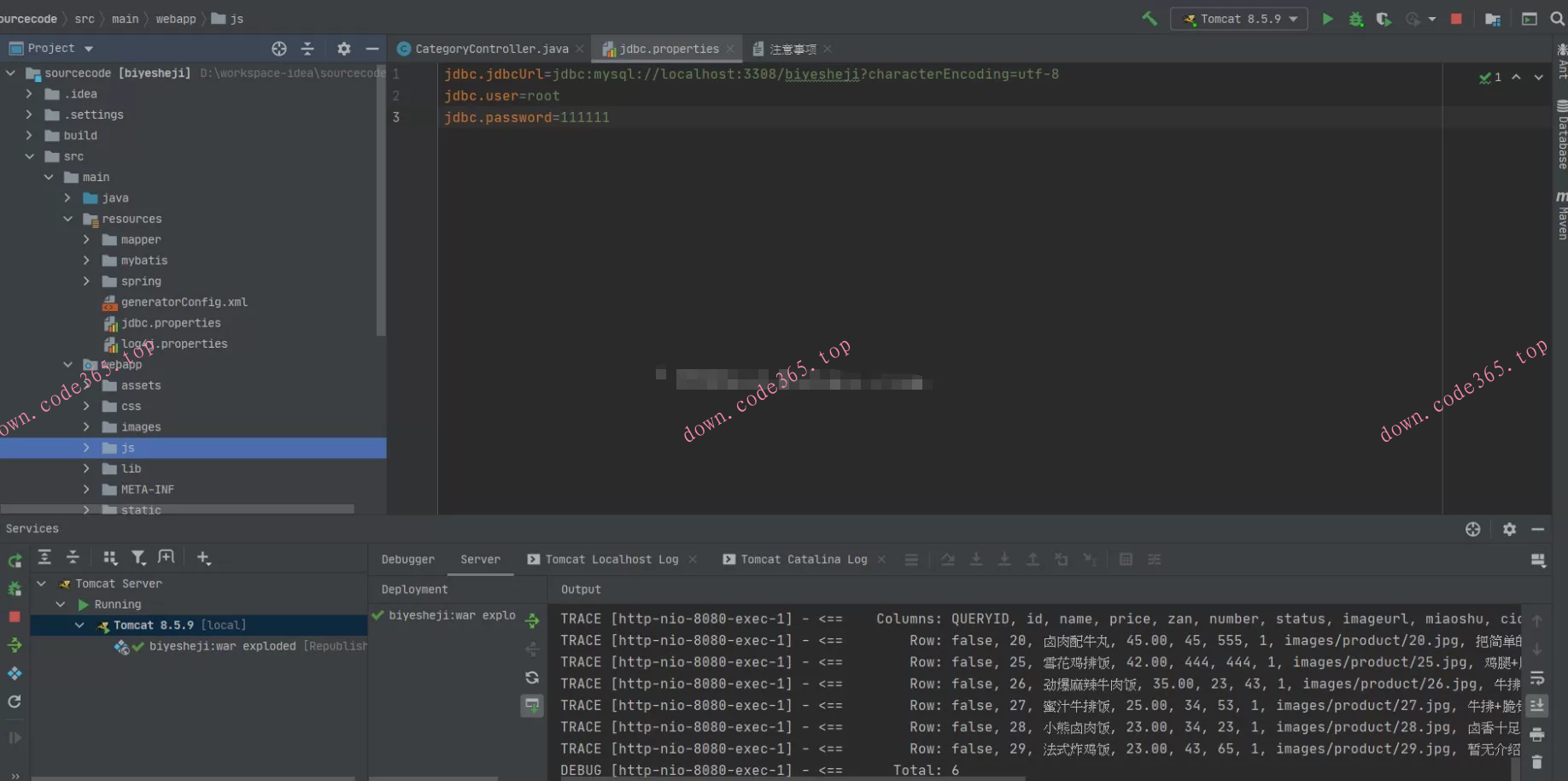Open Project panel settings gear
1568x781 pixels.
tap(343, 49)
